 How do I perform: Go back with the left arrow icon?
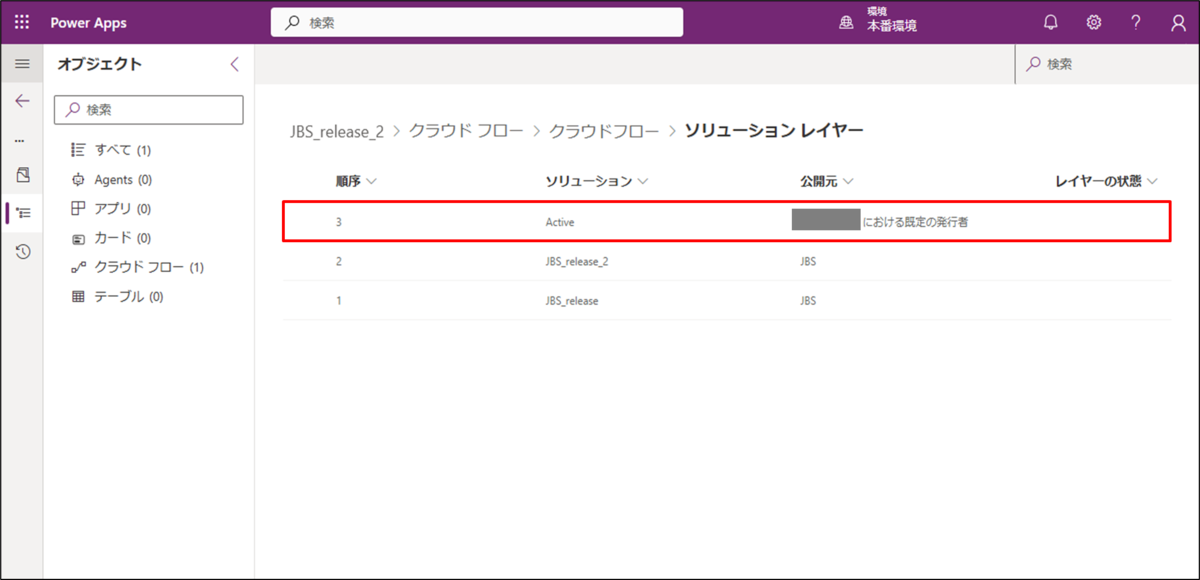point(22,101)
